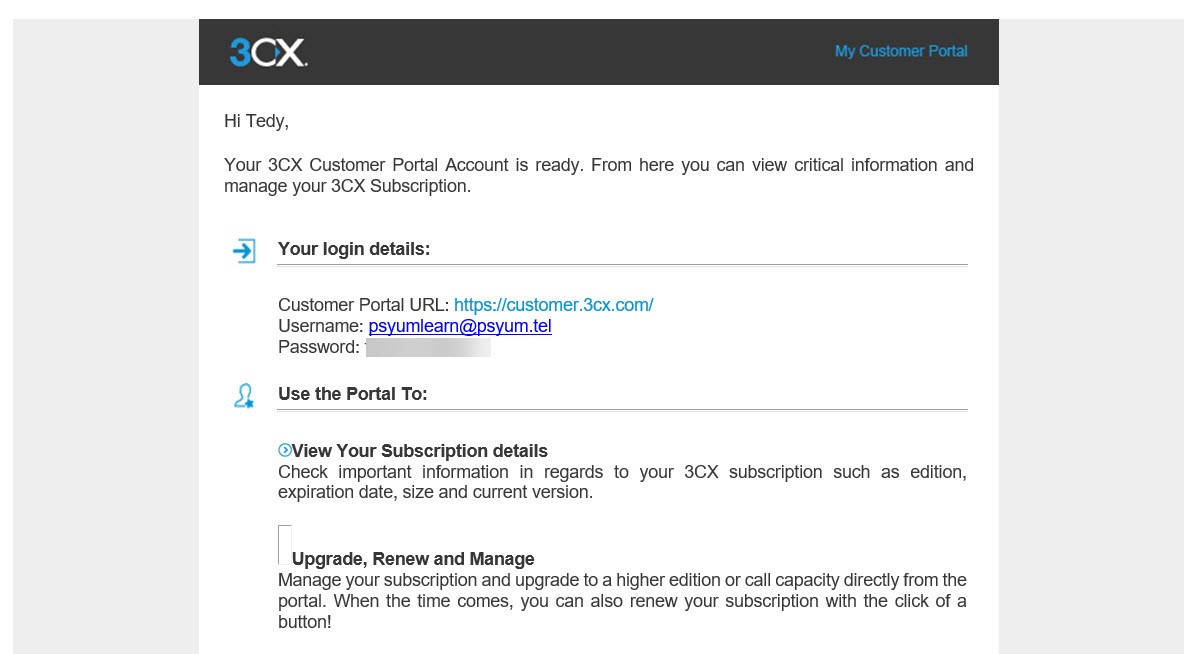
Task: Click the user profile icon beside Use the Portal To
Action: (244, 396)
